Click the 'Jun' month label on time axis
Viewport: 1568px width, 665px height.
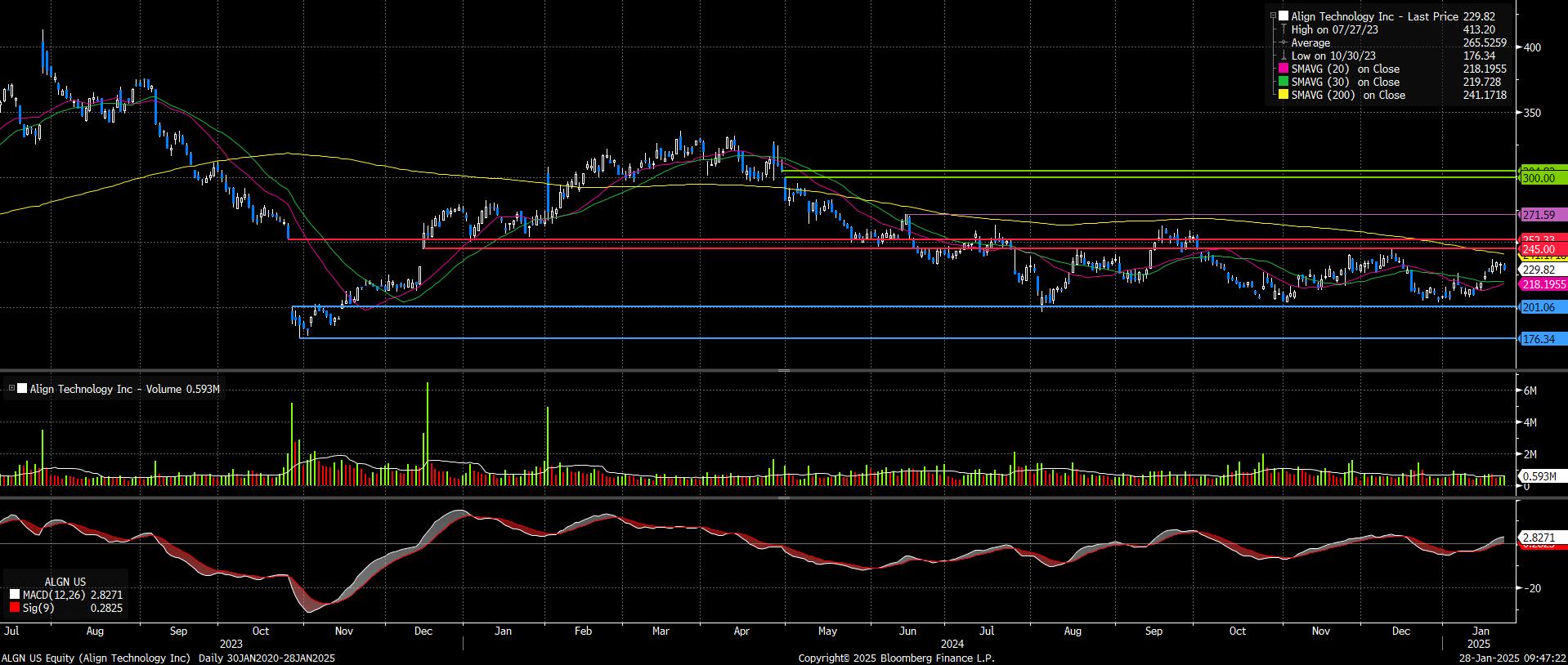click(907, 631)
